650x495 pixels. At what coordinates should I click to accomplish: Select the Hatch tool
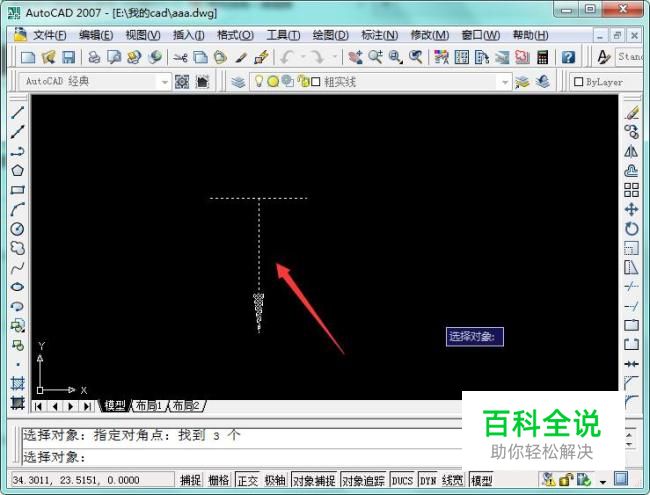pos(17,383)
